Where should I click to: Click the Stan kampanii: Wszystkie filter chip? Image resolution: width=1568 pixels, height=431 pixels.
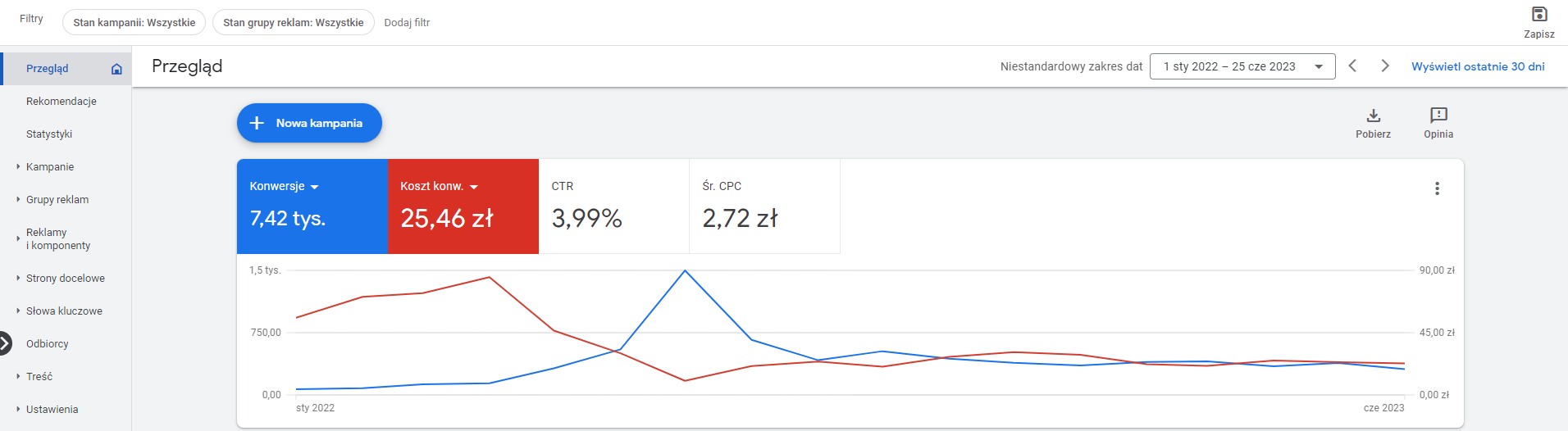pos(134,22)
